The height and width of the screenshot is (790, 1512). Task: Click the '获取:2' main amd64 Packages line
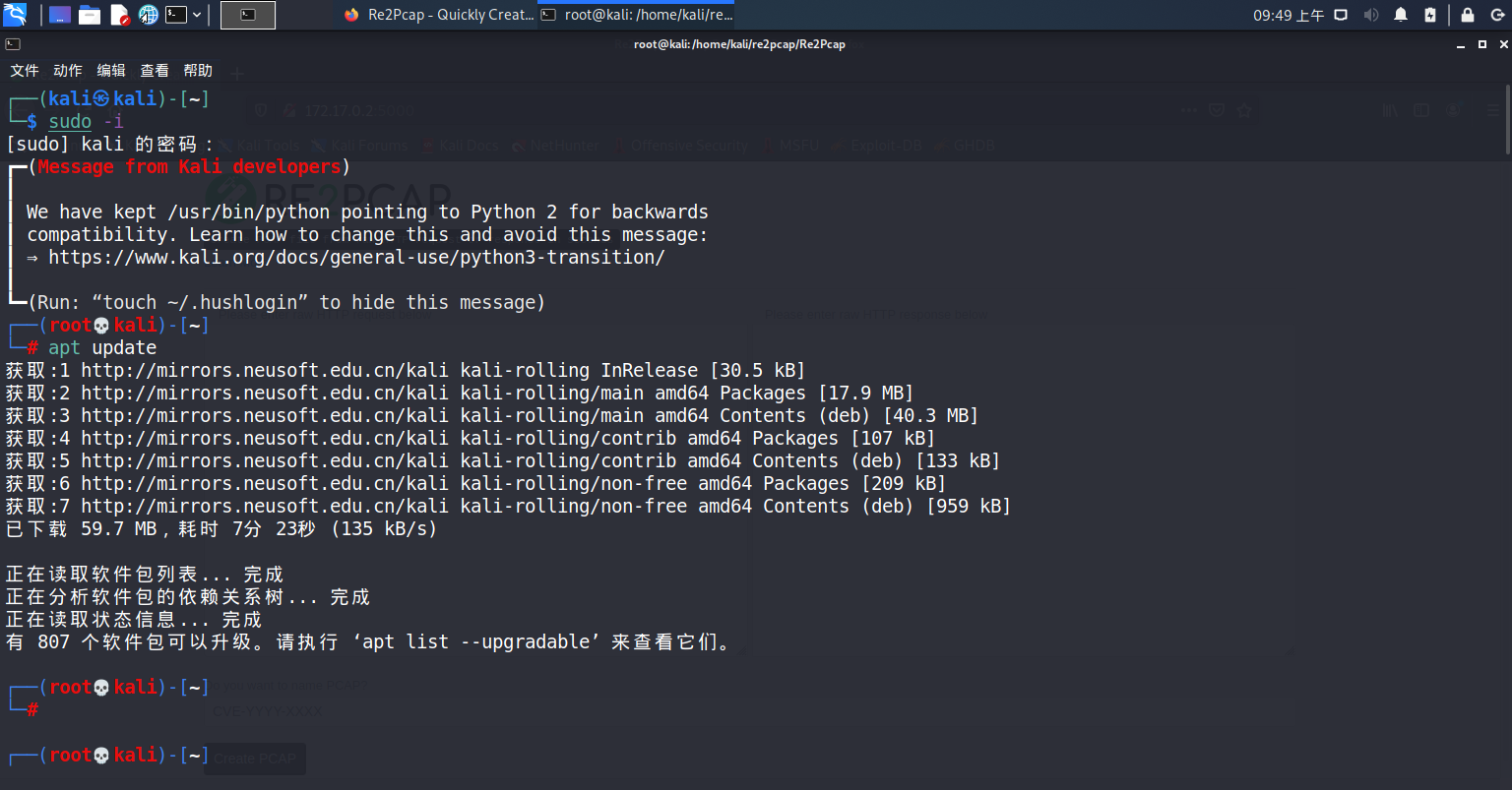coord(460,394)
